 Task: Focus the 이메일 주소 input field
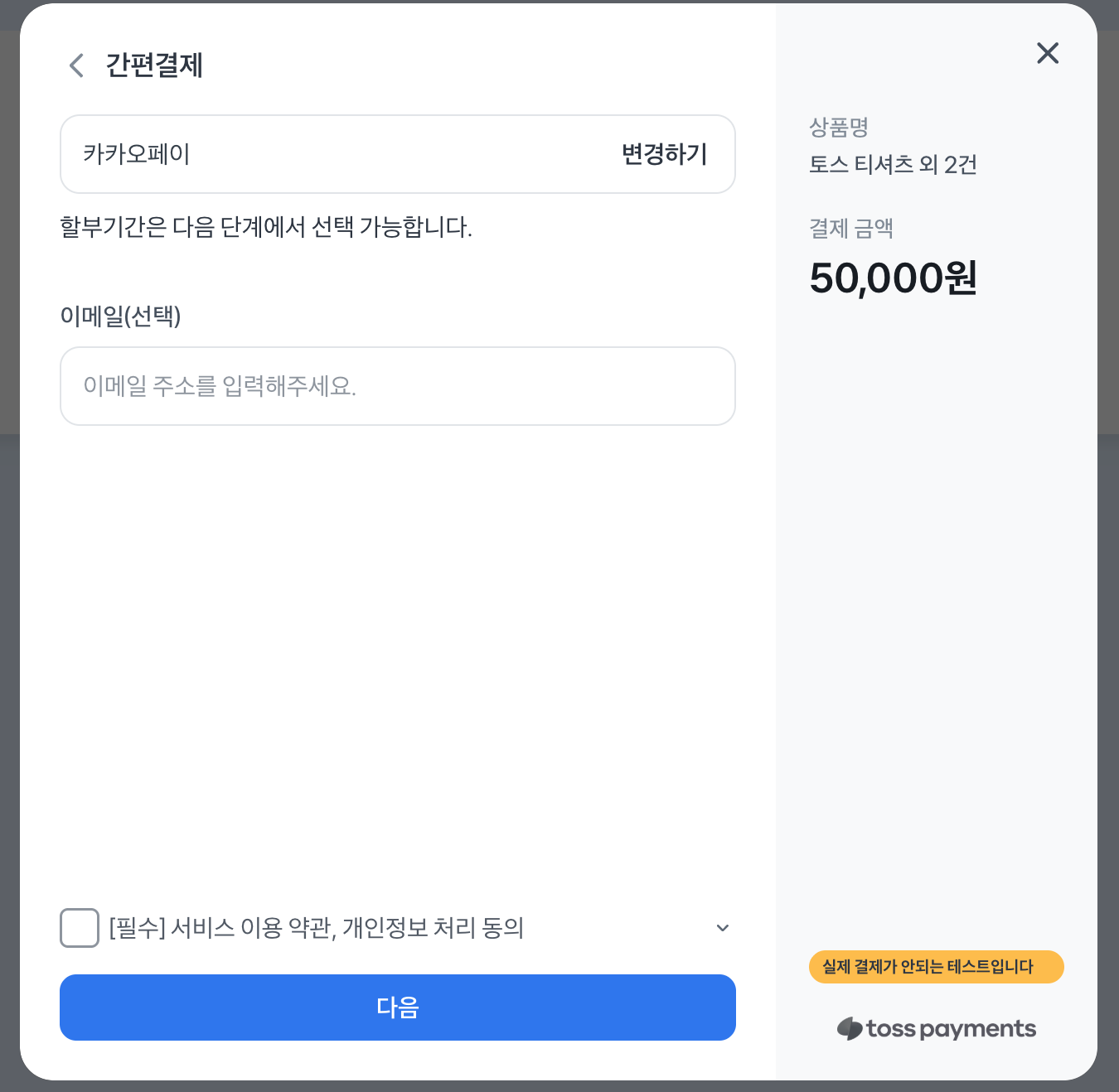[398, 386]
